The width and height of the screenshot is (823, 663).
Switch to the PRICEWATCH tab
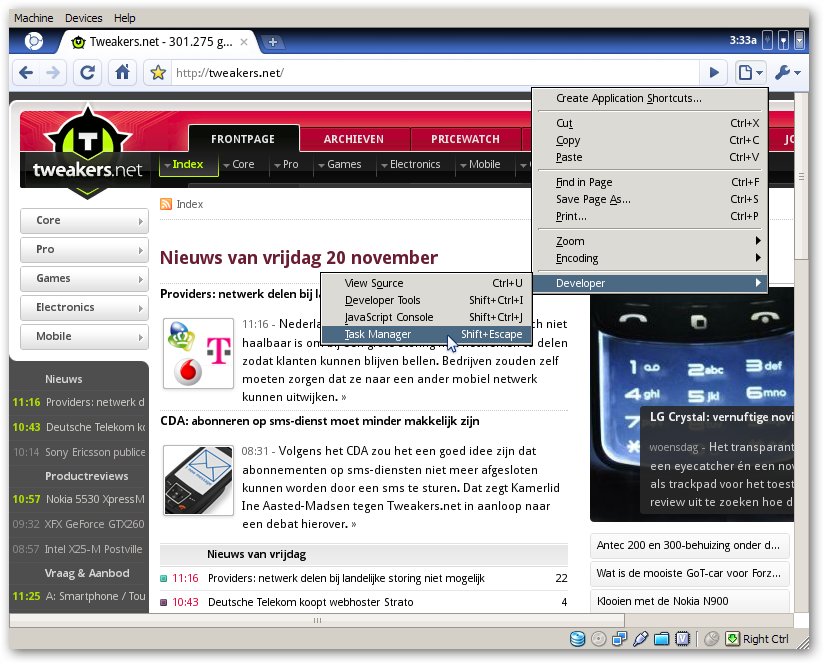click(x=466, y=139)
